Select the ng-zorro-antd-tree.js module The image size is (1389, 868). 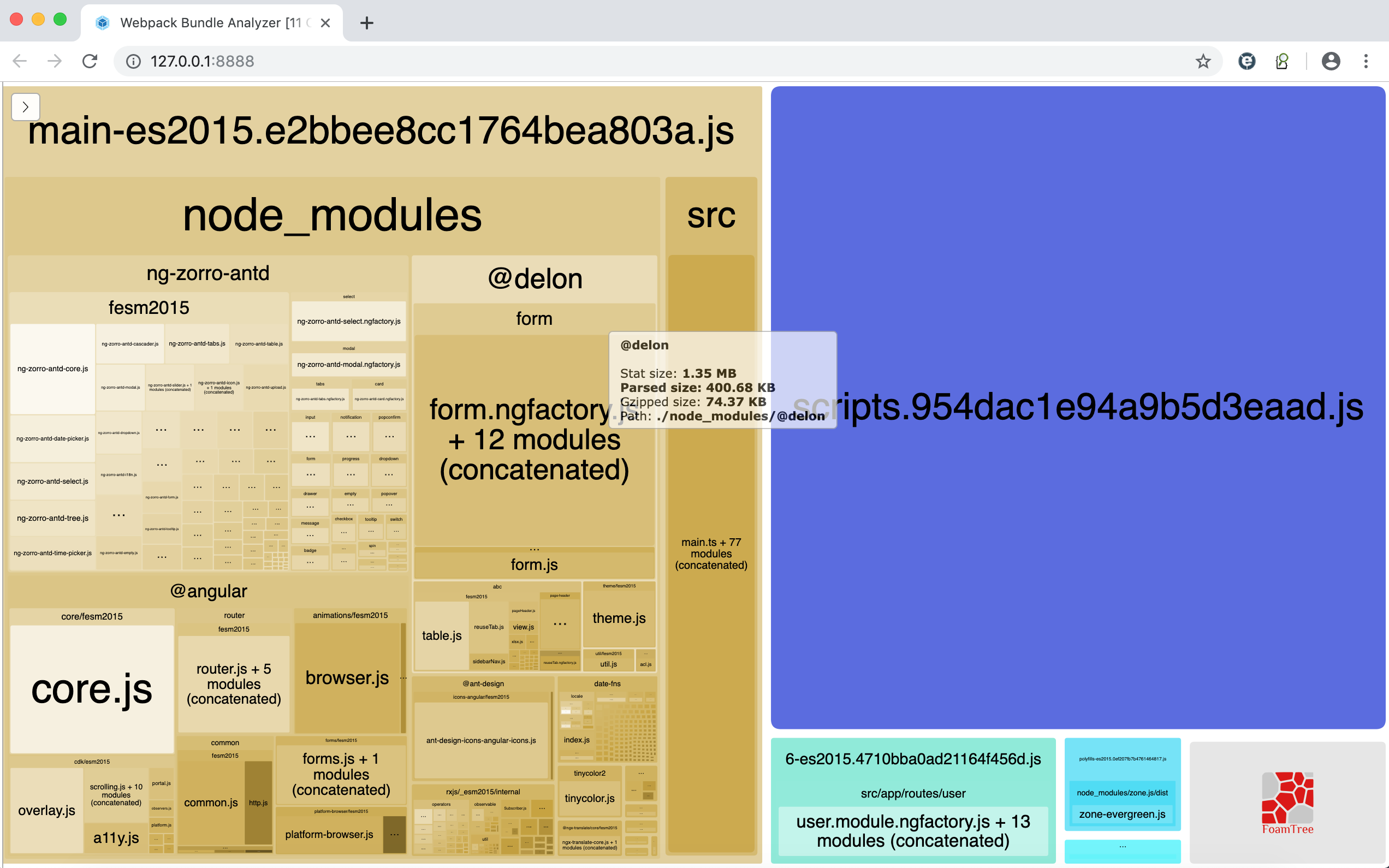[53, 518]
